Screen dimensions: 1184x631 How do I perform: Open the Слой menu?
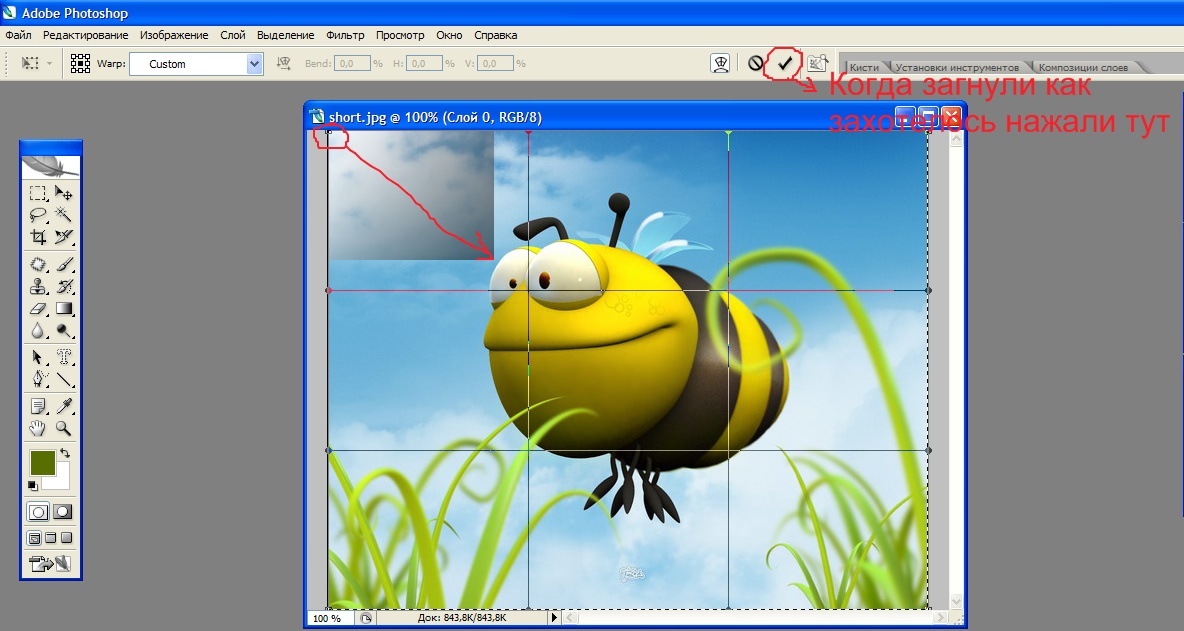[233, 35]
